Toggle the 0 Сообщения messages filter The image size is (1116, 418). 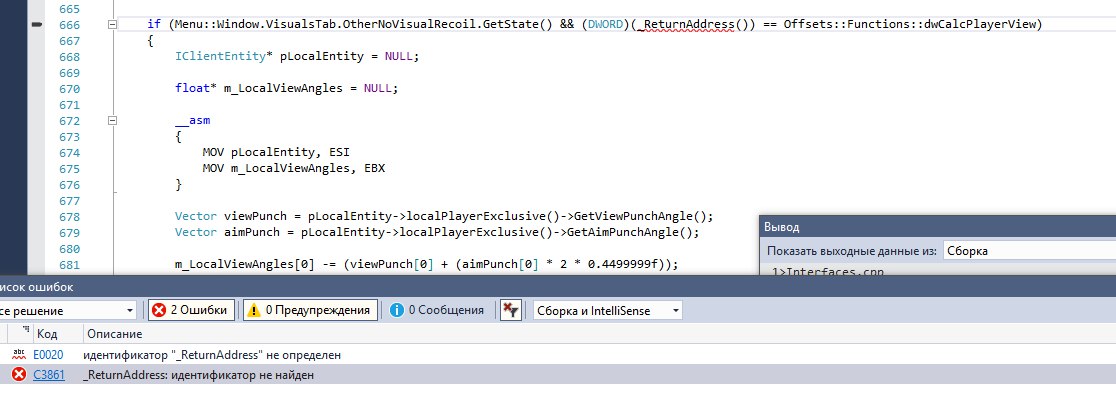[437, 310]
